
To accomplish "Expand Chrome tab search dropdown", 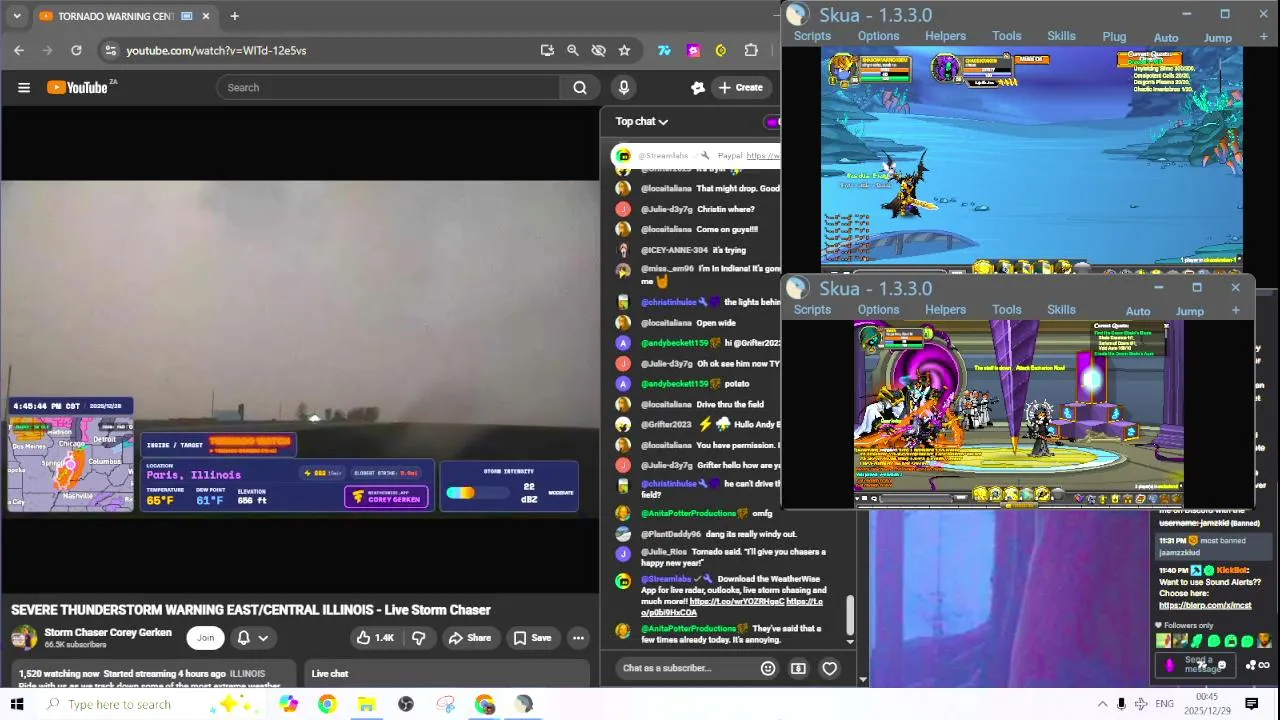I will tap(16, 16).
